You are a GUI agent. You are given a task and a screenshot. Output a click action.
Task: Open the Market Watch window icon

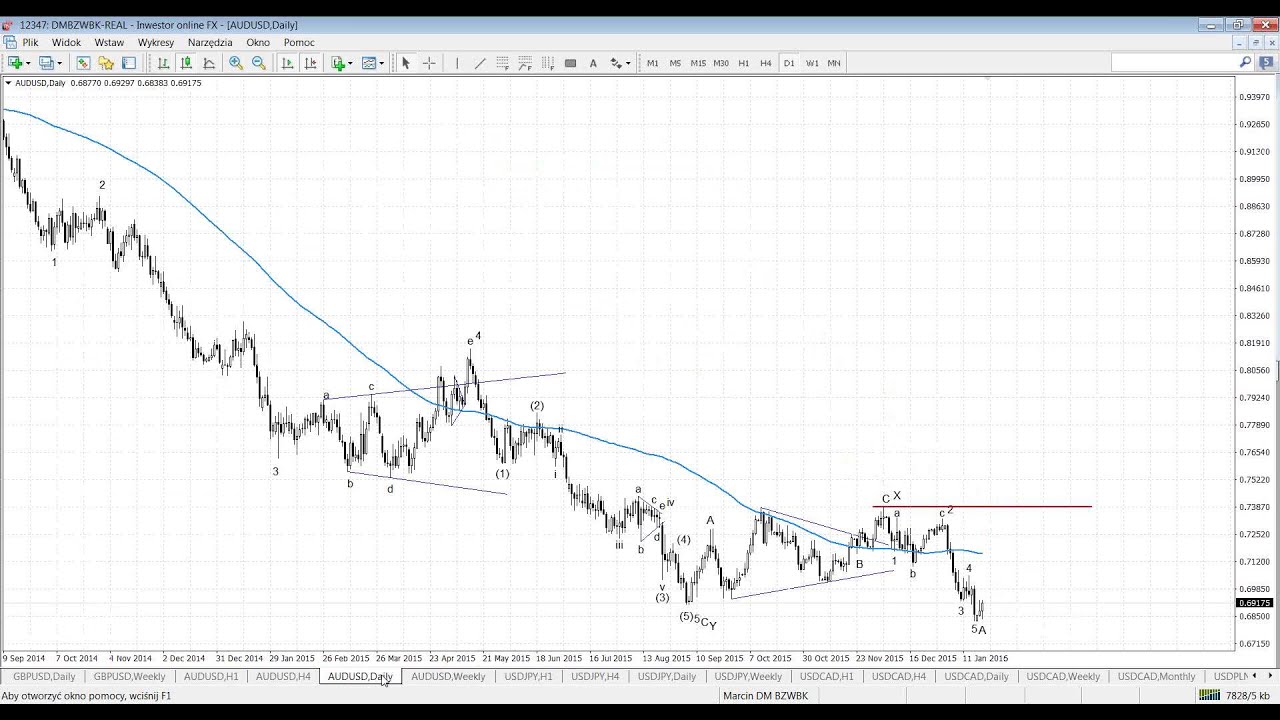83,63
